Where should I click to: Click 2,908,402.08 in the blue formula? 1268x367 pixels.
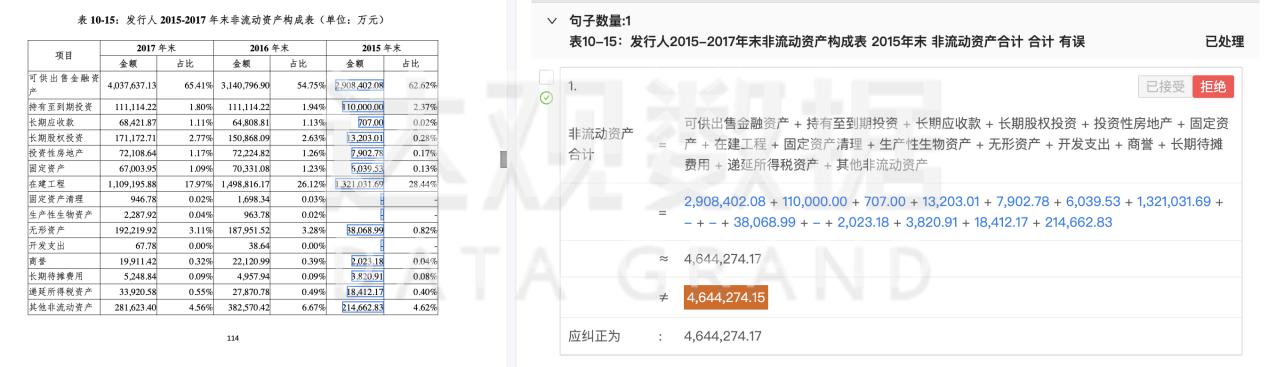[x=724, y=202]
